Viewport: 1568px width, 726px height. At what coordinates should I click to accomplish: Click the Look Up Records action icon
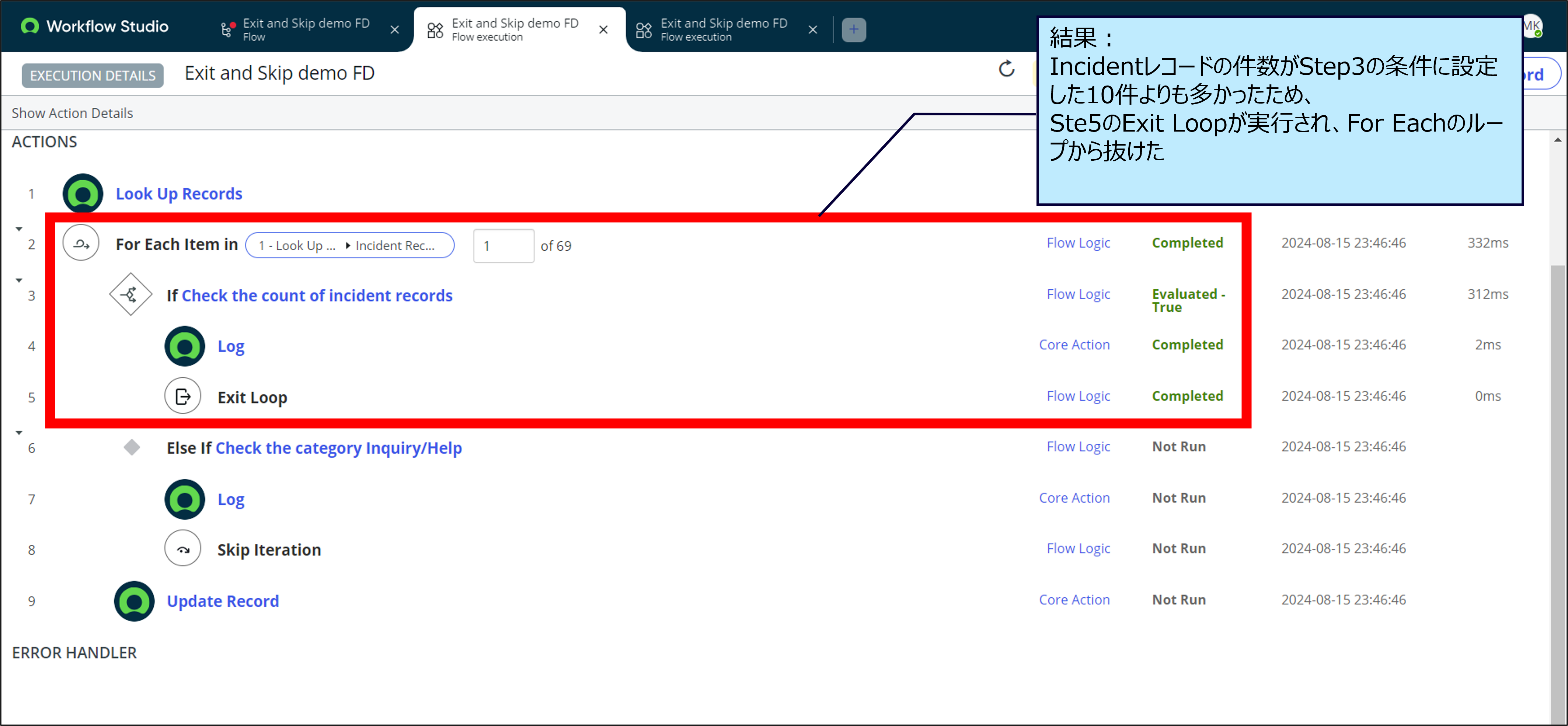pyautogui.click(x=83, y=193)
